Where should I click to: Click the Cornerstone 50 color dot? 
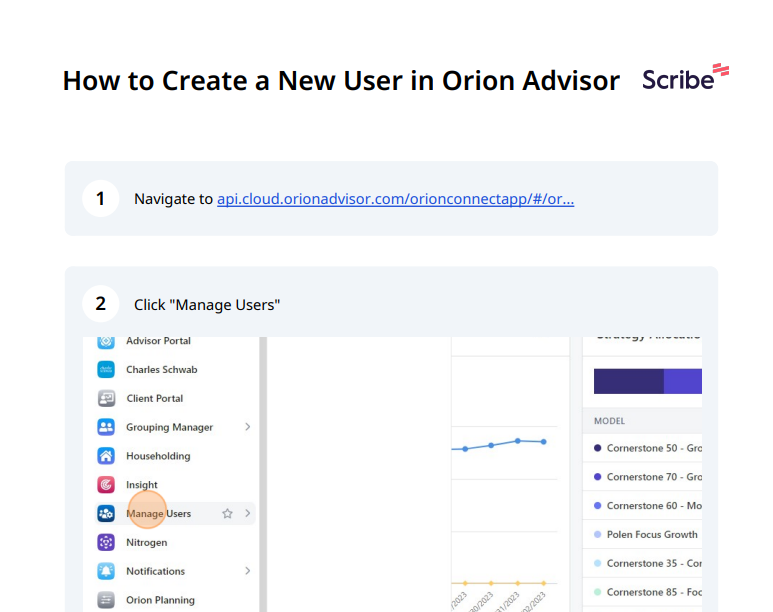pyautogui.click(x=597, y=448)
